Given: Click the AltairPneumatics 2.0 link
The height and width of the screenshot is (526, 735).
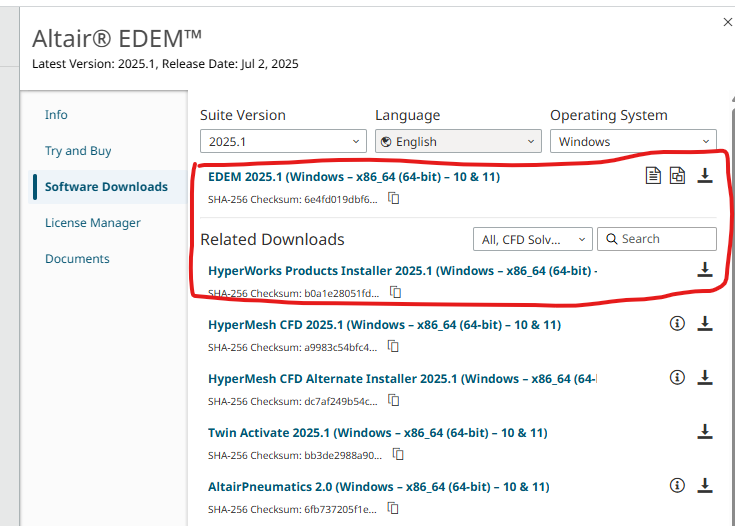Looking at the screenshot, I should click(x=379, y=487).
